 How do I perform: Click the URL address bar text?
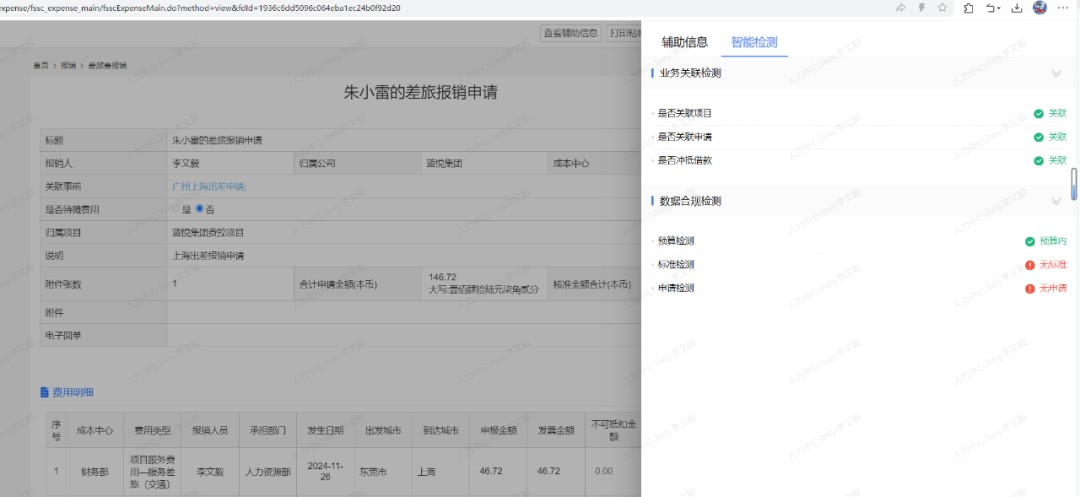pos(200,8)
